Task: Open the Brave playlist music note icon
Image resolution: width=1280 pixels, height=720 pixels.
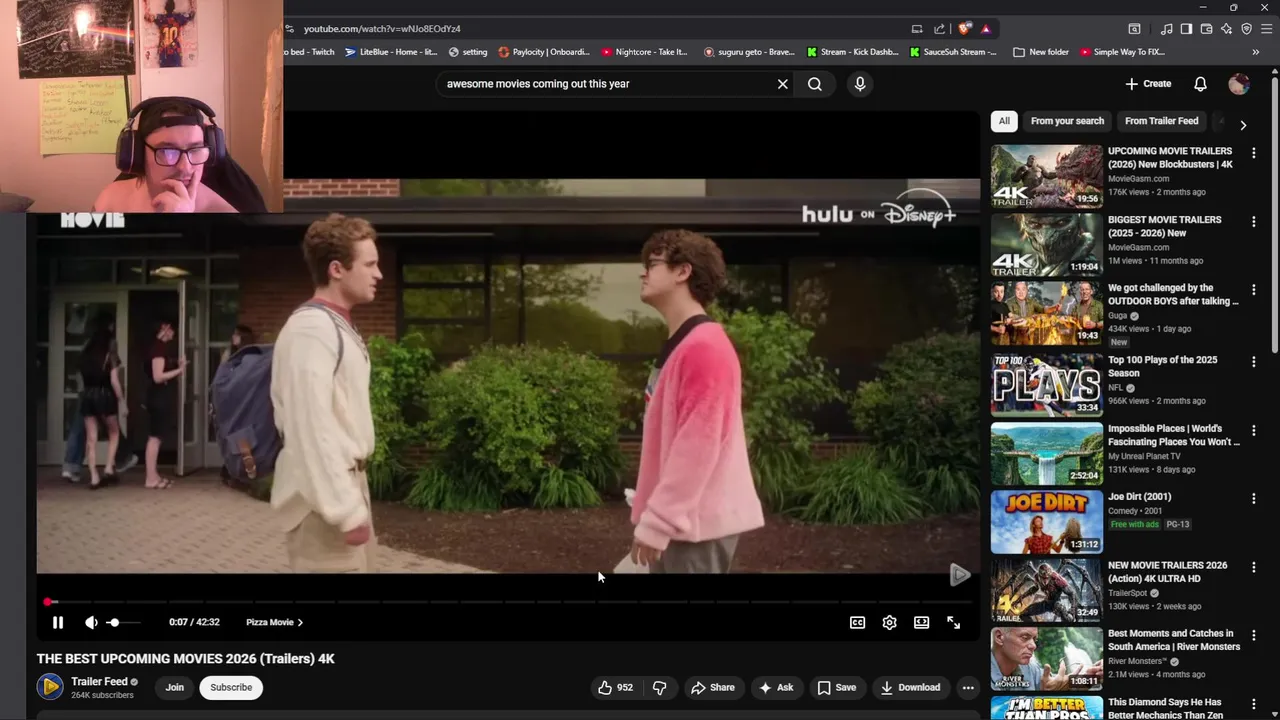Action: (1166, 29)
